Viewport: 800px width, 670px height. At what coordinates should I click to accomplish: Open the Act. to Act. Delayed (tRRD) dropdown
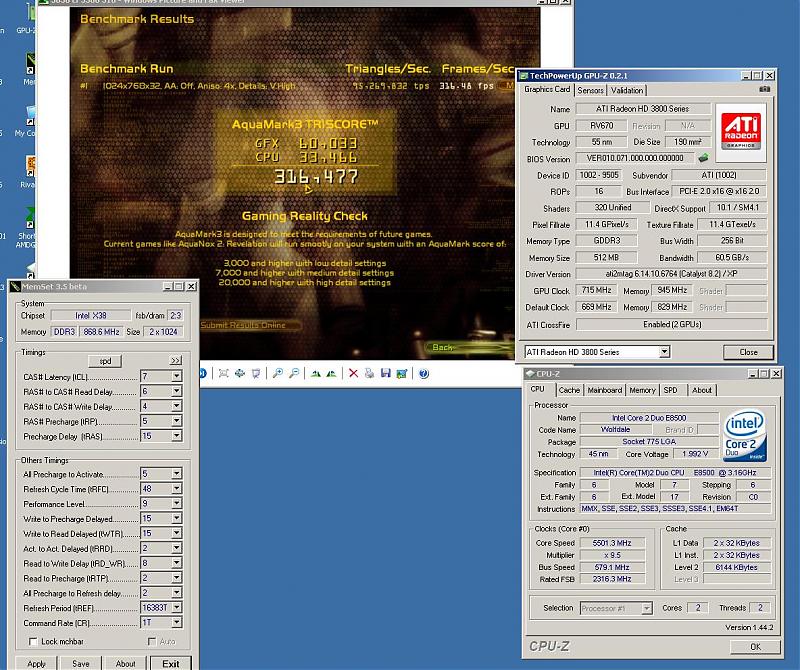[177, 548]
